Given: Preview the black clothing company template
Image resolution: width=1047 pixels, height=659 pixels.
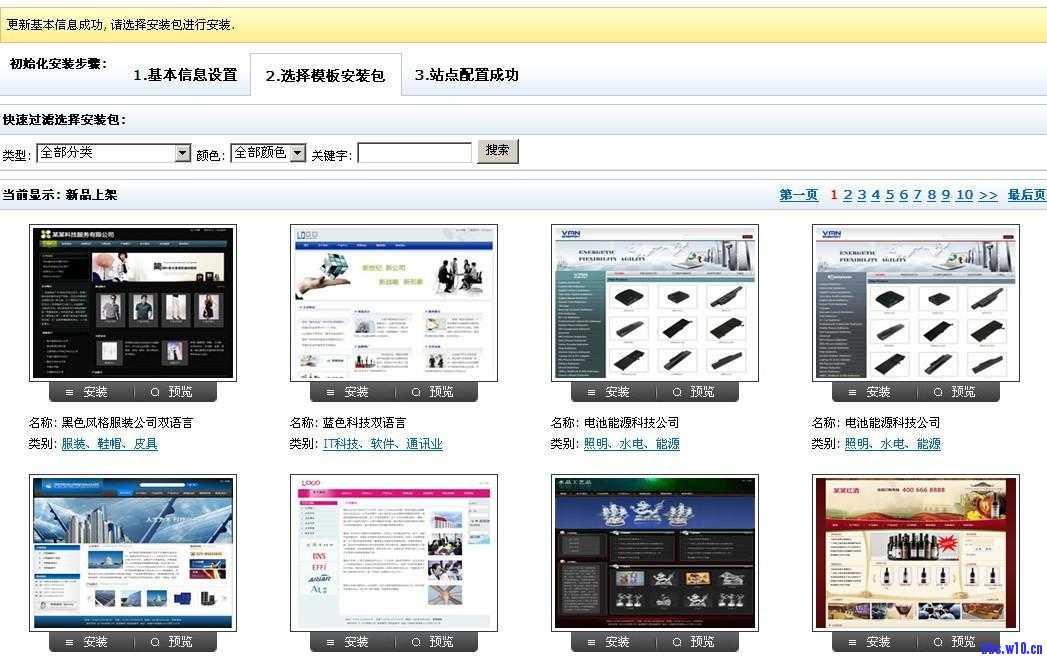Looking at the screenshot, I should pos(171,392).
